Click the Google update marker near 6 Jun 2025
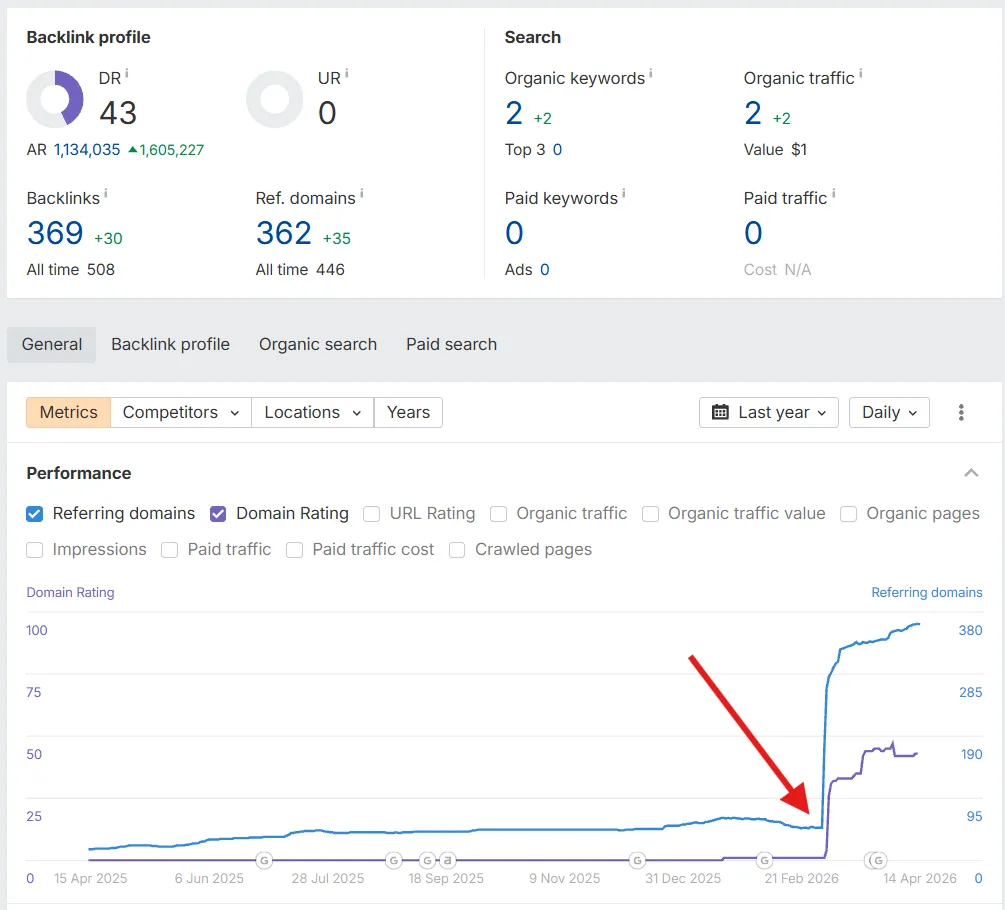The height and width of the screenshot is (910, 1005). point(264,860)
